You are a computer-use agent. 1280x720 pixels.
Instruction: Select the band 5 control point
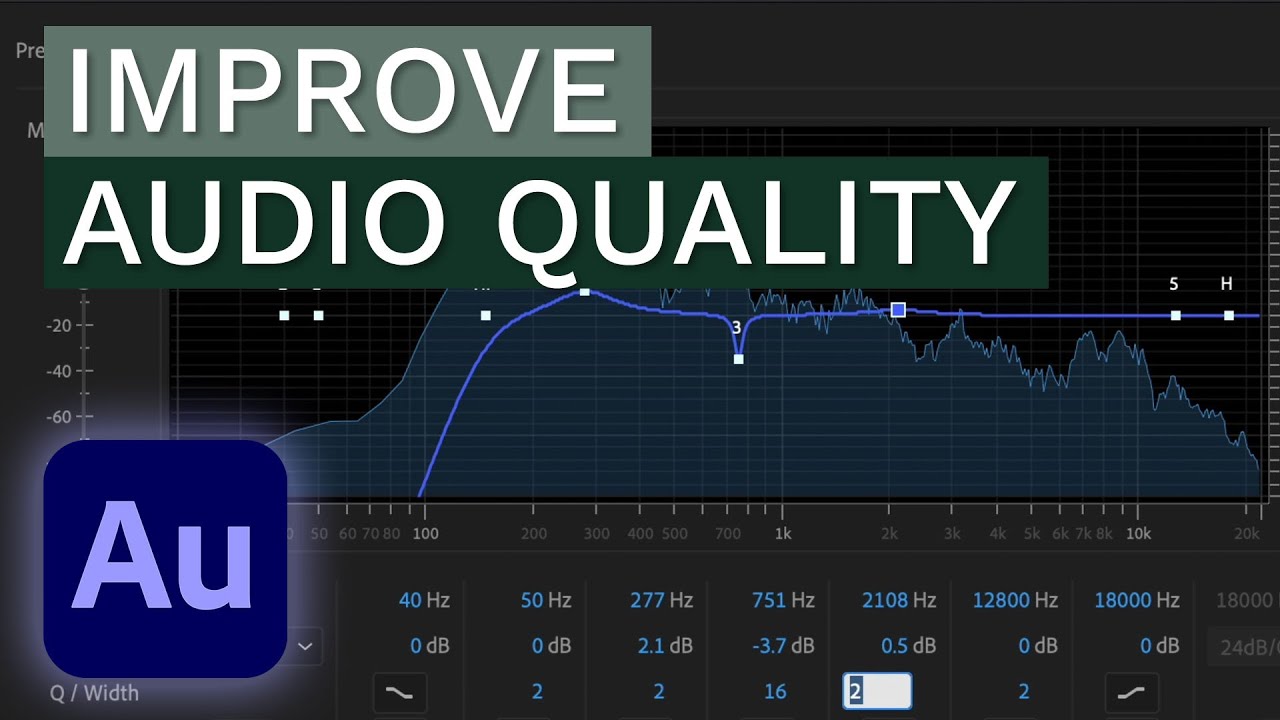tap(1175, 315)
